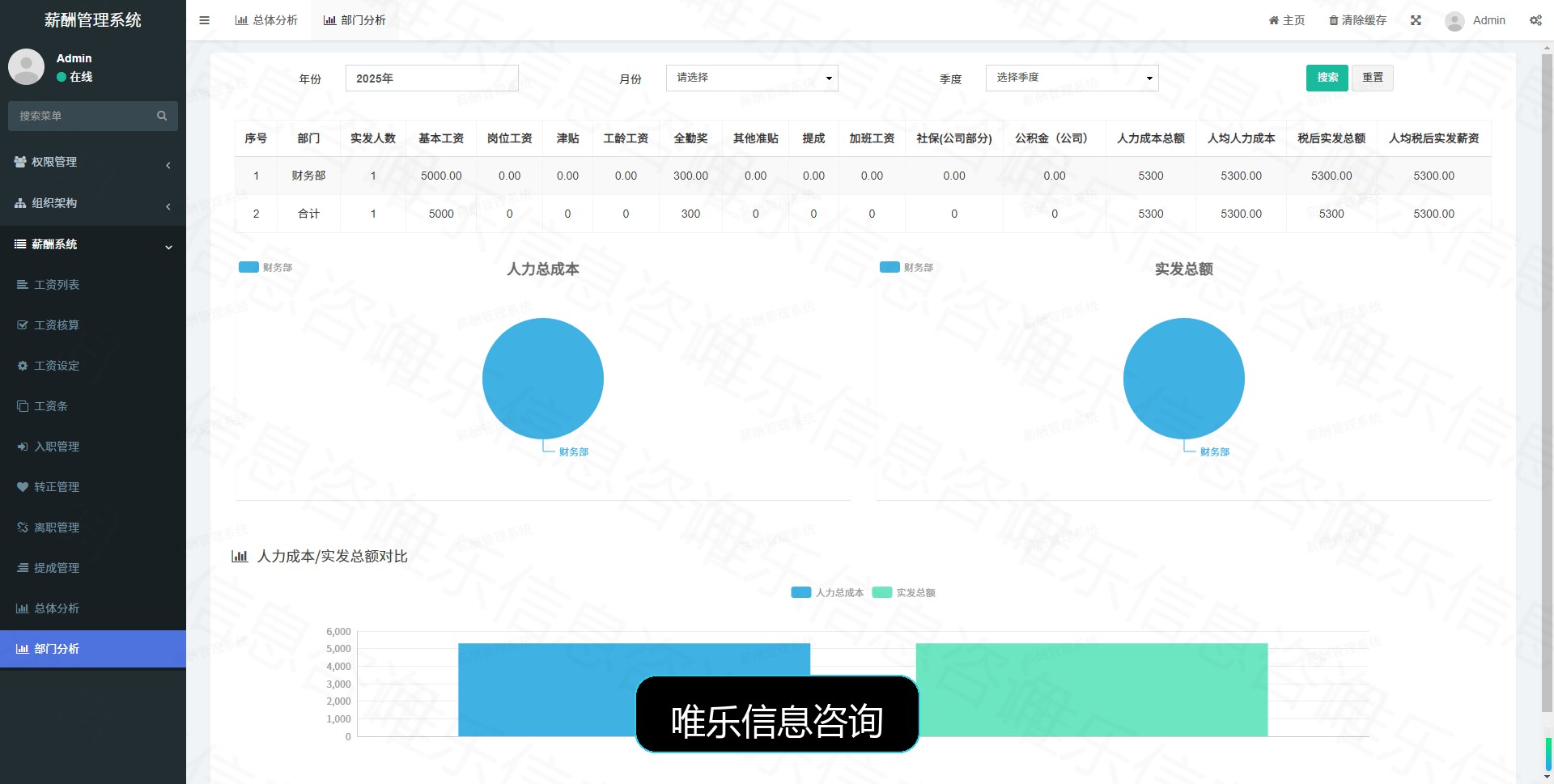Click the 工资列表 list icon
Viewport: 1554px width, 784px height.
pyautogui.click(x=23, y=285)
